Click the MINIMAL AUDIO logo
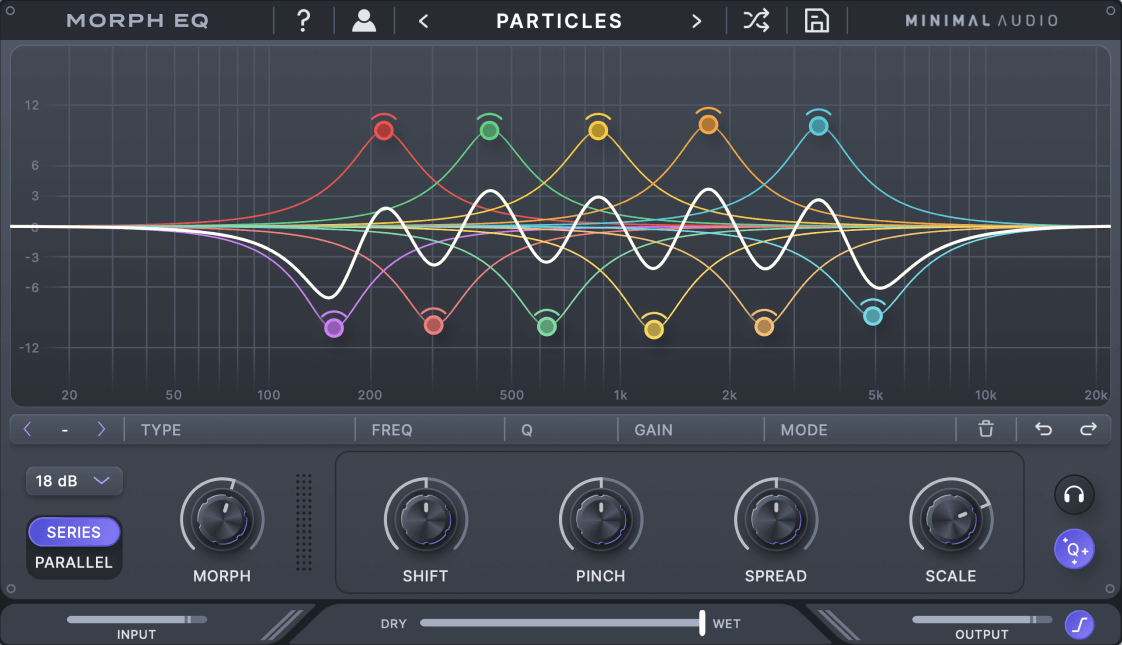 pos(981,21)
